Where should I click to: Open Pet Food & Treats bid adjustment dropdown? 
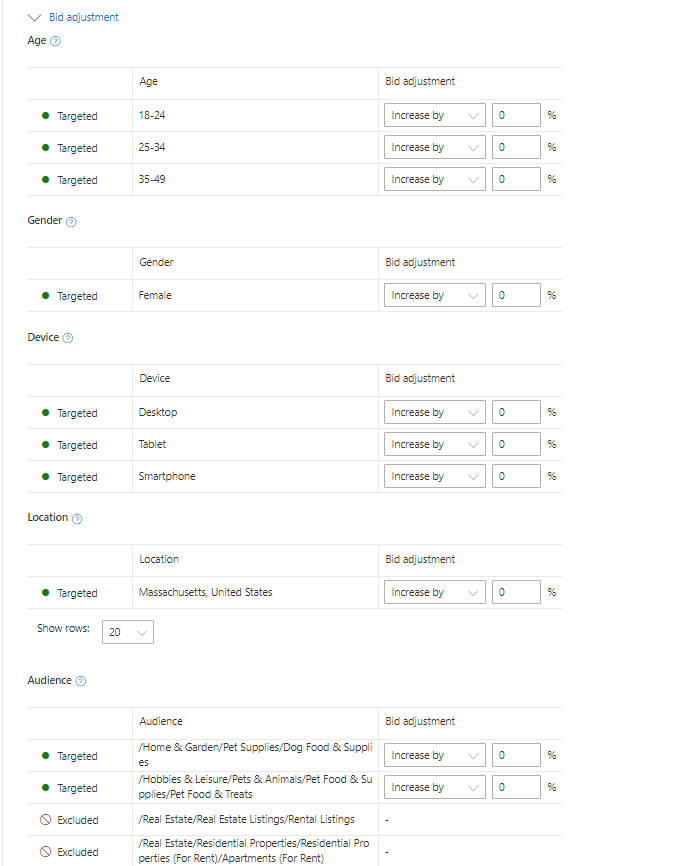point(434,788)
